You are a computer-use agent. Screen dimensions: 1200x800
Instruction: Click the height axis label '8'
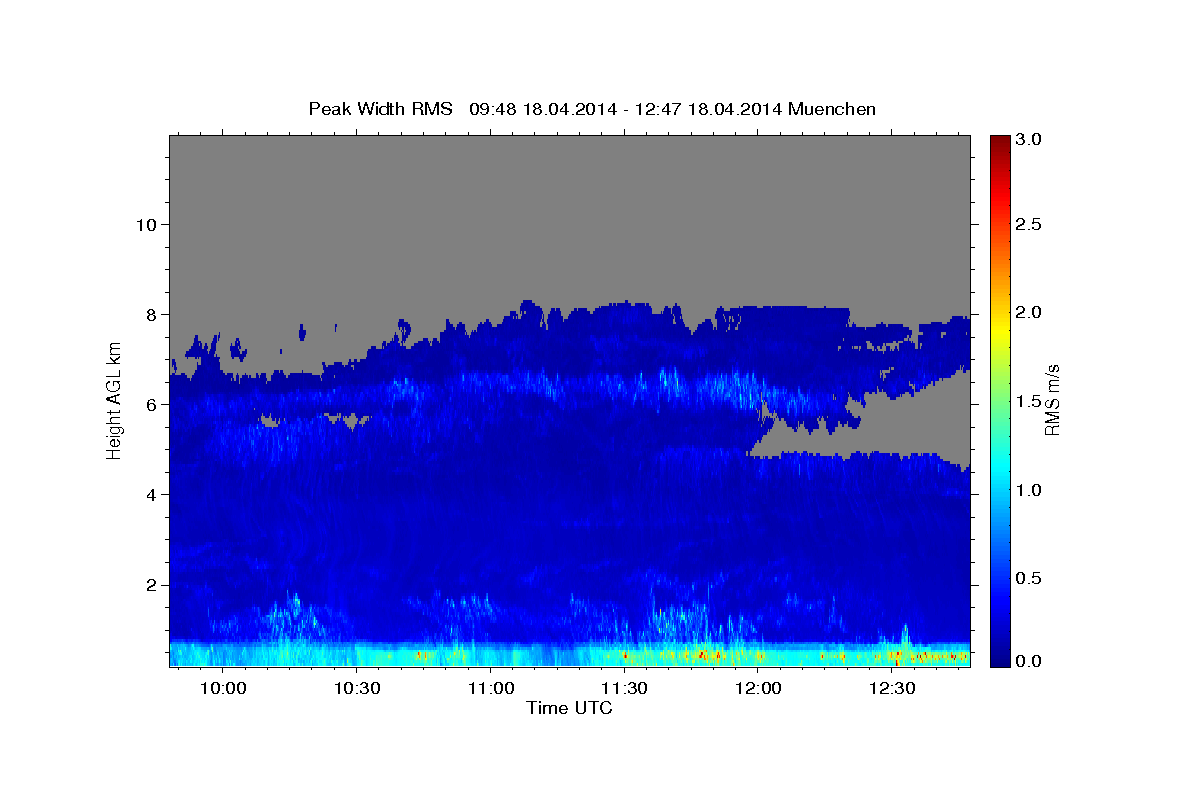coord(152,315)
